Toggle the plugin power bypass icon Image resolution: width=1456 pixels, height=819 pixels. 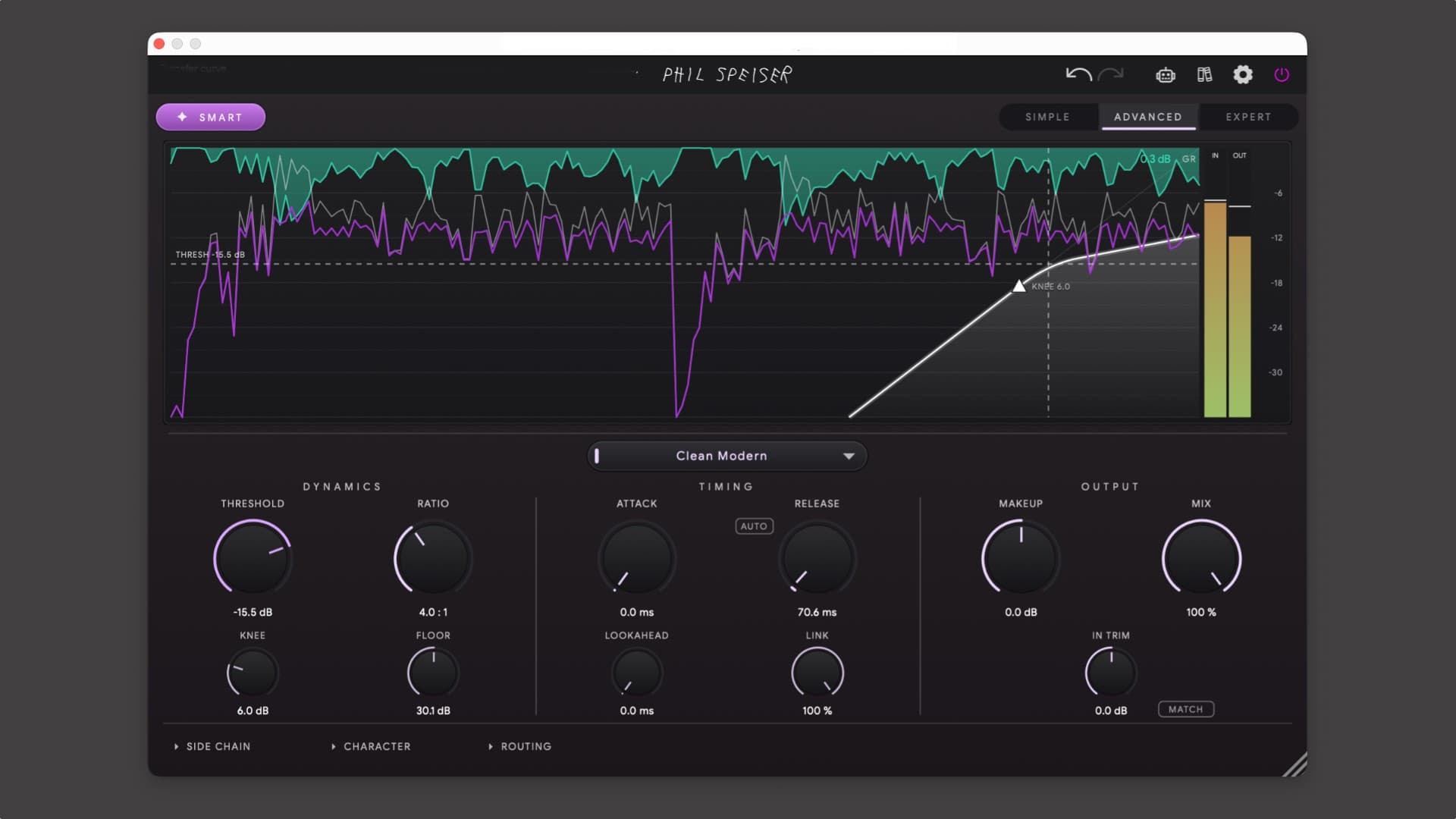tap(1282, 74)
